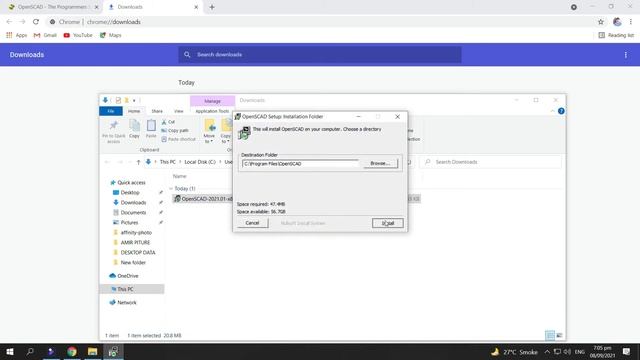This screenshot has width=640, height=360.
Task: Open the Windows Start menu
Action: coord(10,351)
